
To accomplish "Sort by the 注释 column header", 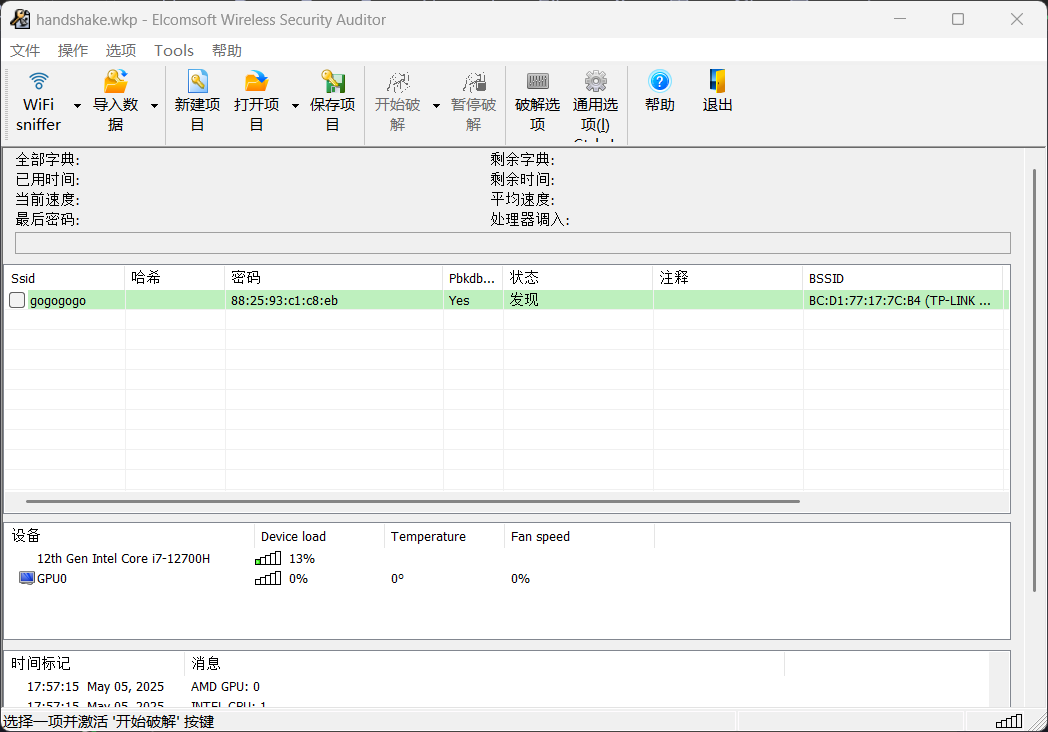I will tap(728, 278).
